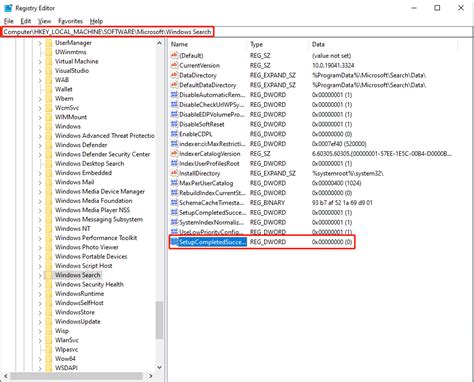Image resolution: width=474 pixels, height=382 pixels.
Task: Click the icon beside MaxPerUserCatalog value
Action: pyautogui.click(x=174, y=183)
